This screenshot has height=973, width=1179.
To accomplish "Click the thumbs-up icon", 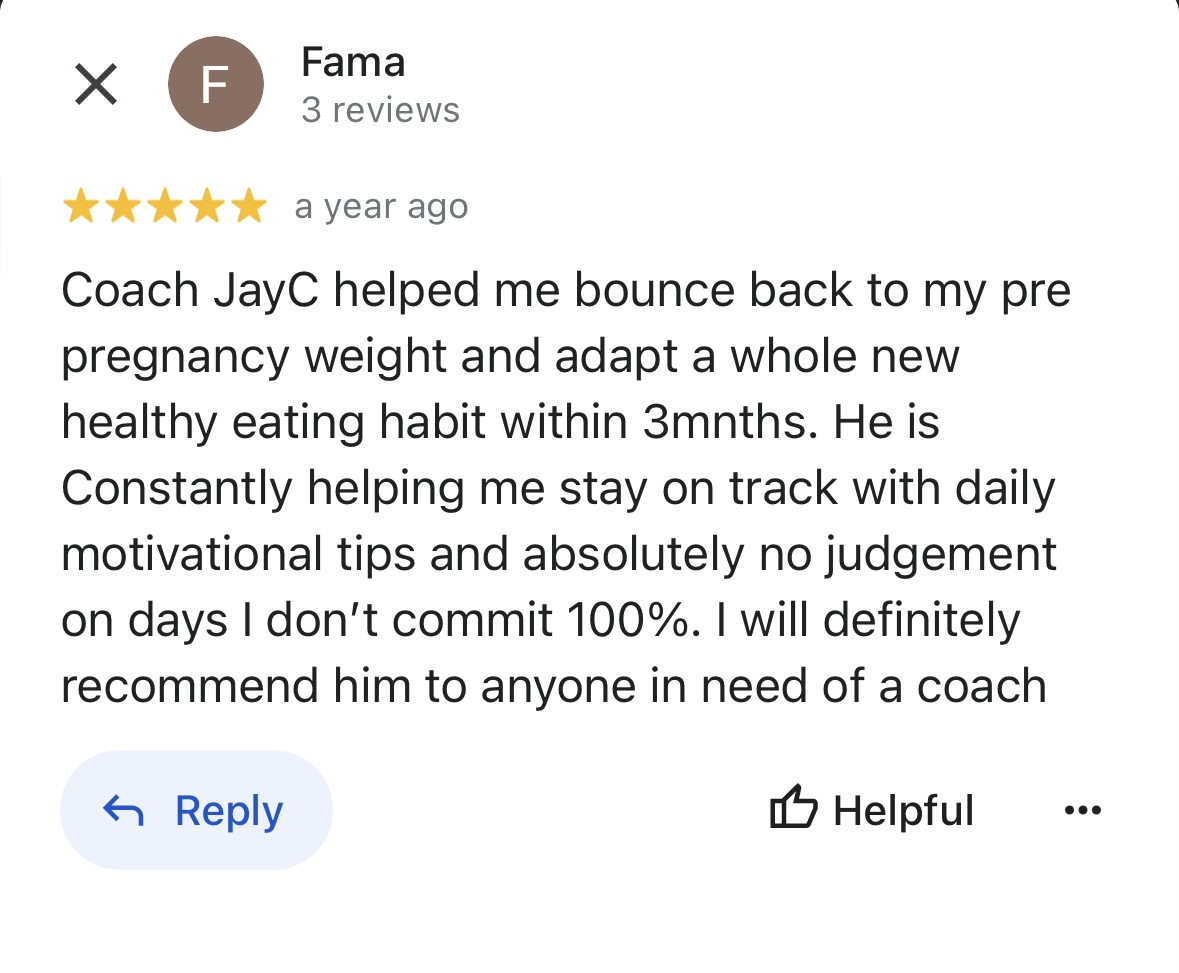I will tap(794, 809).
